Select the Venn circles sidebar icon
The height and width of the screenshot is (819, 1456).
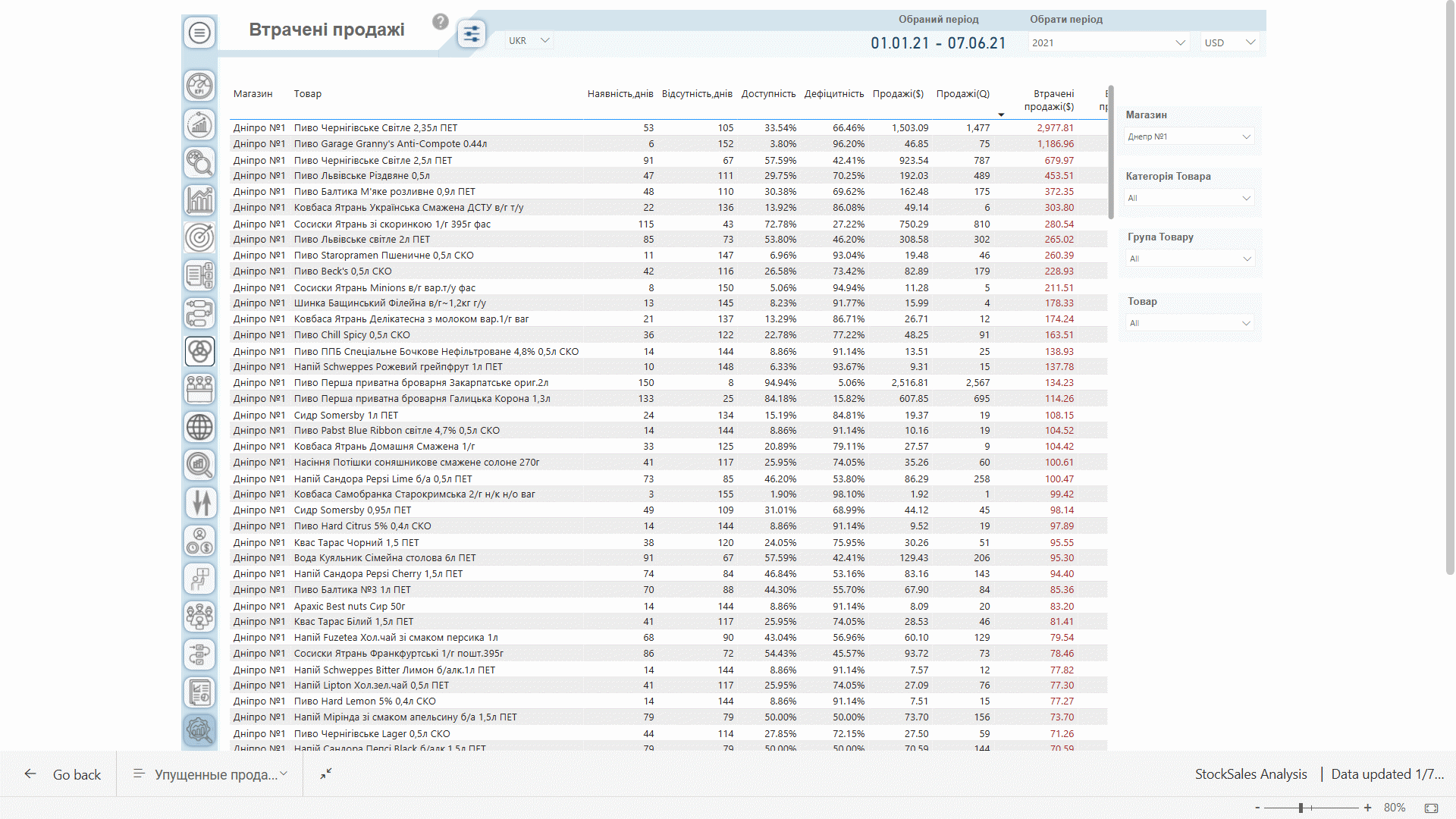coord(199,351)
